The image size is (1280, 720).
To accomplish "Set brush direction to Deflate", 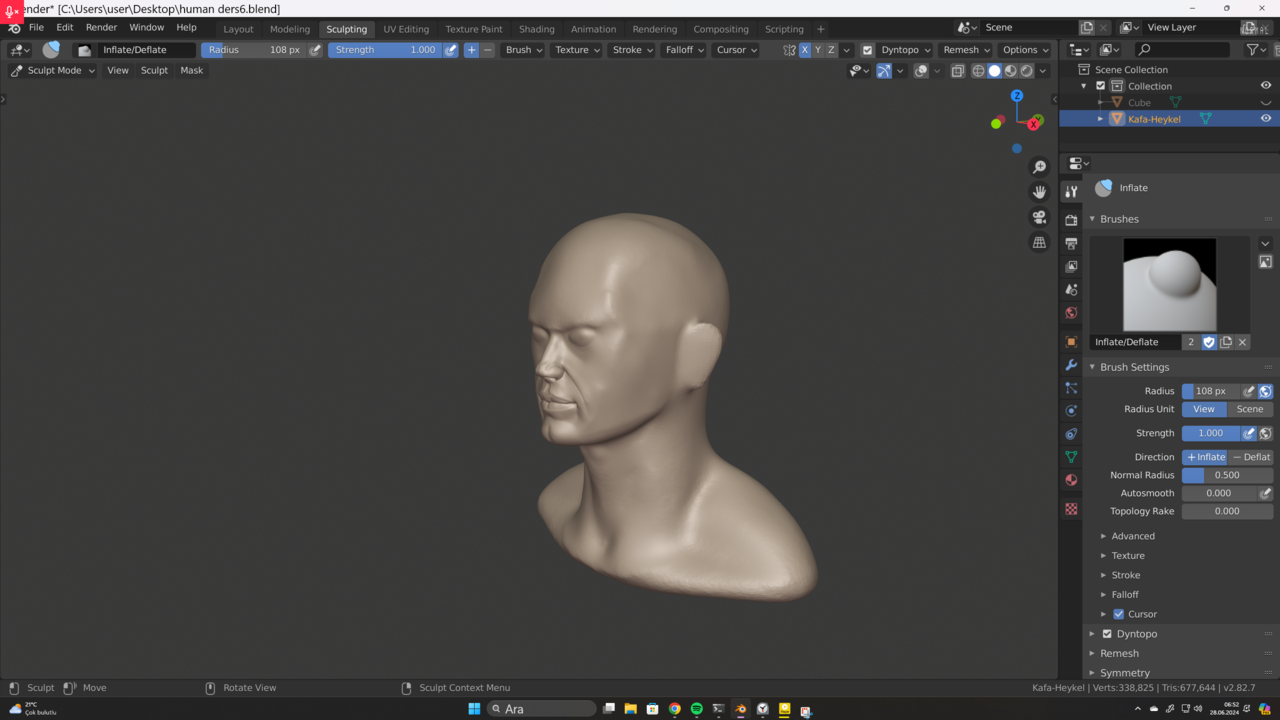I will 1251,457.
